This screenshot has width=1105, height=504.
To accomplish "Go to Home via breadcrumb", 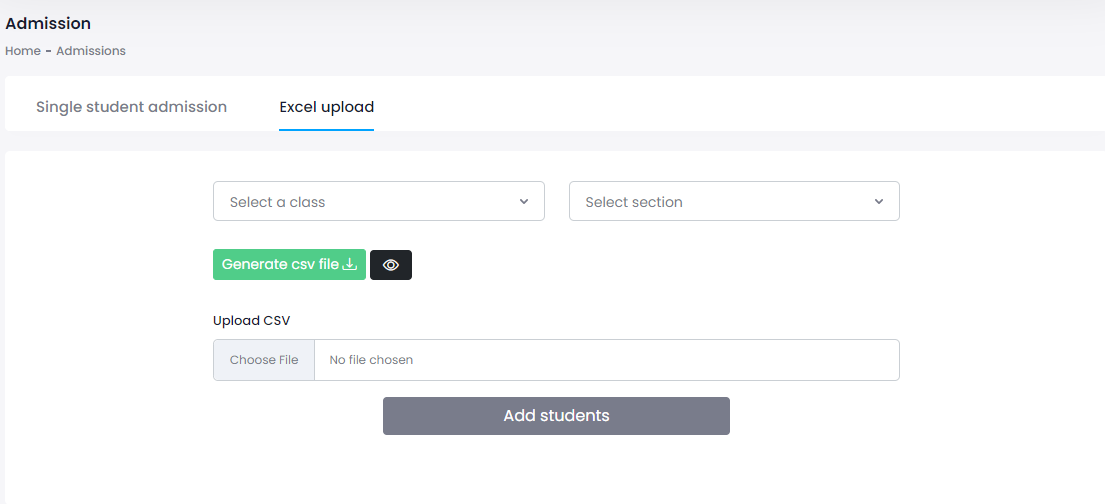I will (x=22, y=51).
